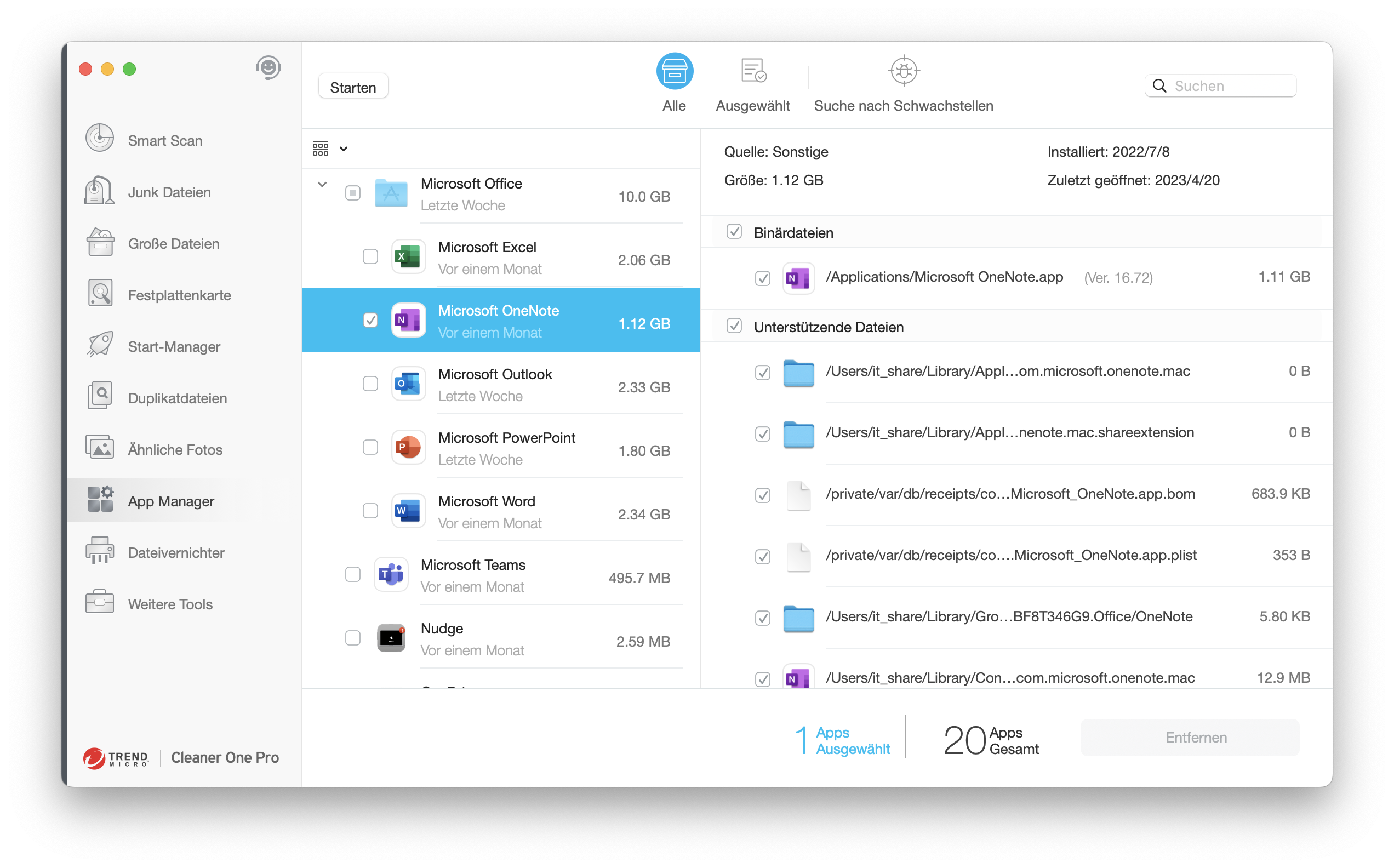This screenshot has height=868, width=1394.
Task: Click the support smiley face icon
Action: (268, 68)
